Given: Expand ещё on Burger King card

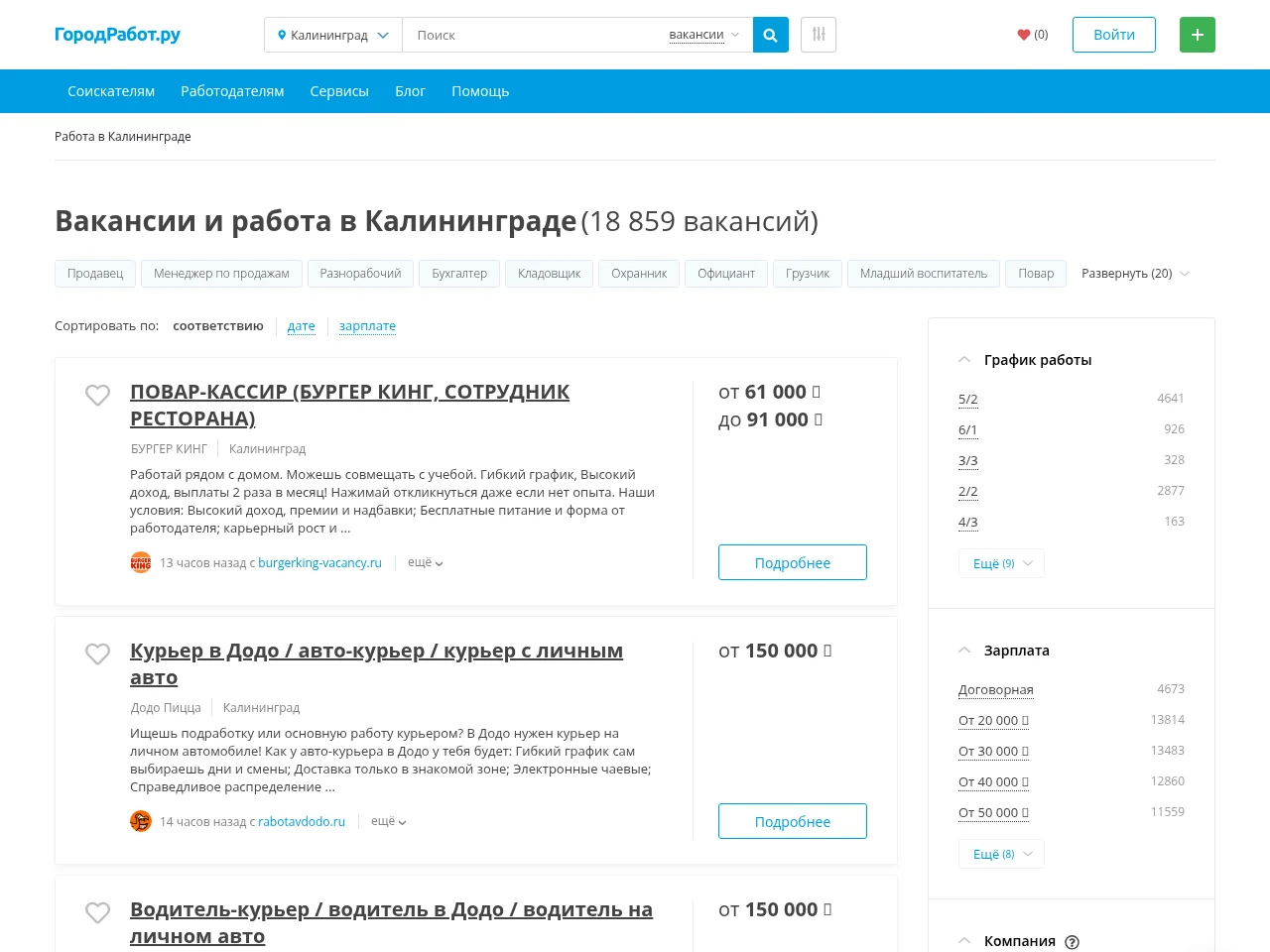Looking at the screenshot, I should [426, 562].
